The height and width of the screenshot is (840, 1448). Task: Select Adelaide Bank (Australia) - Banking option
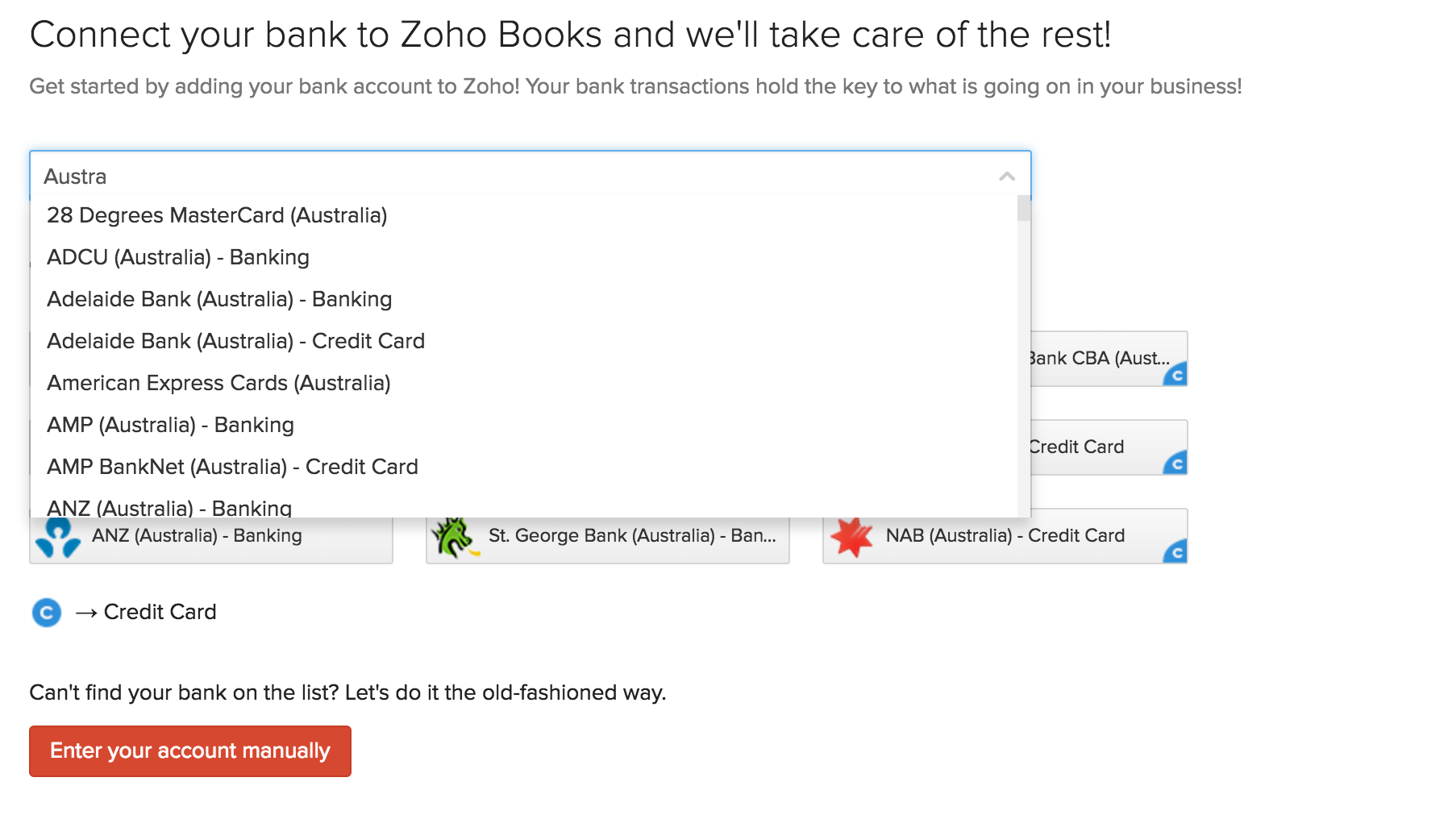click(x=219, y=299)
